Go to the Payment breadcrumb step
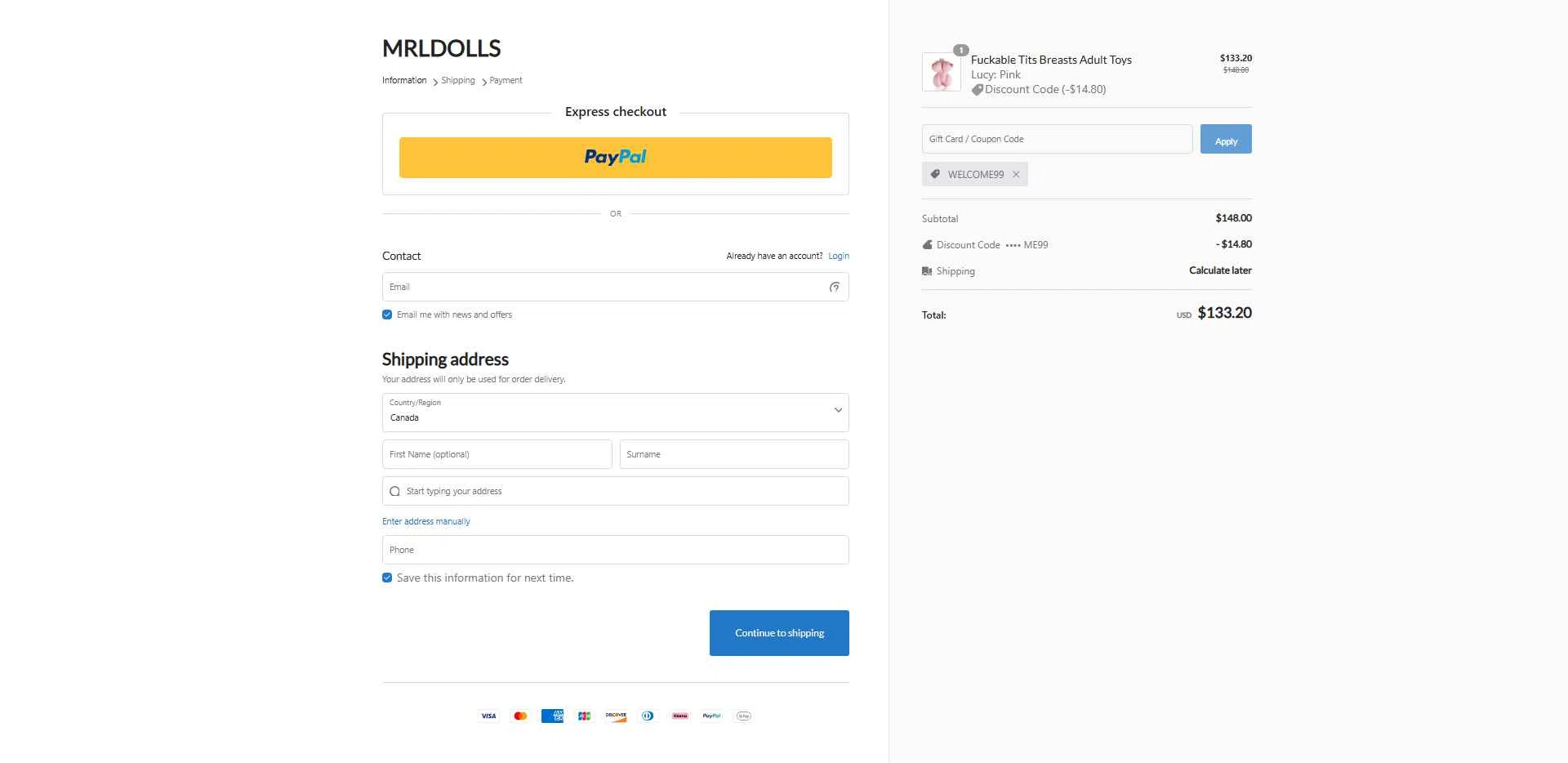The width and height of the screenshot is (1568, 763). [506, 80]
